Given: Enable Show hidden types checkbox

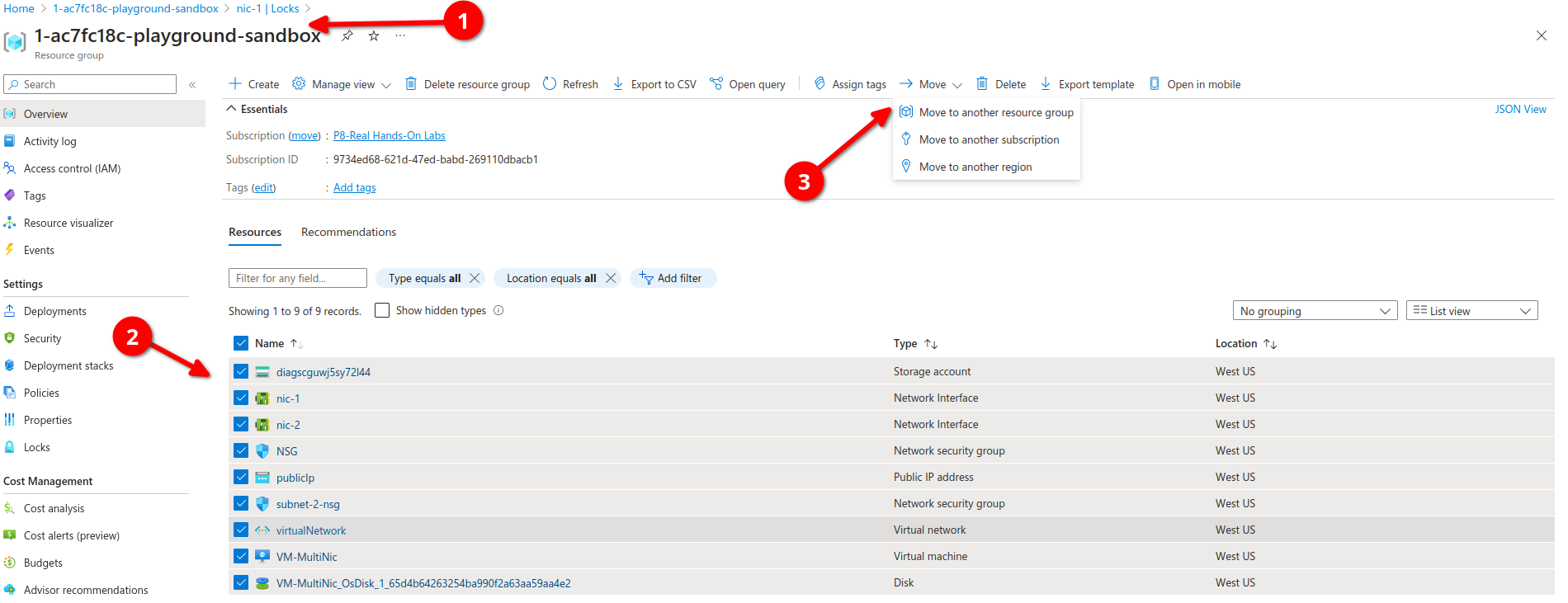Looking at the screenshot, I should click(382, 310).
